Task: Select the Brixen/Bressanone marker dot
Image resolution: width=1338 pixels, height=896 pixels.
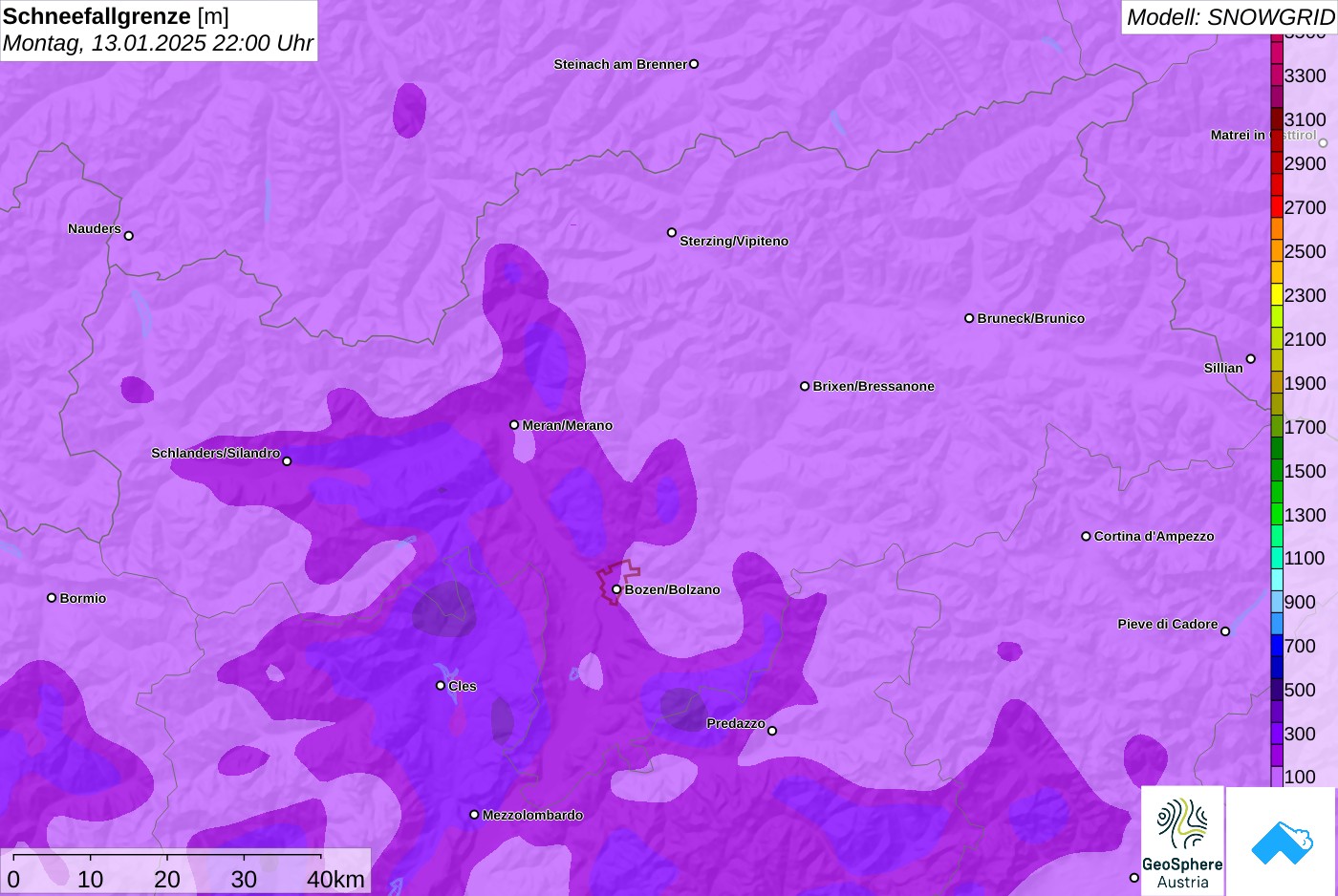Action: 805,386
